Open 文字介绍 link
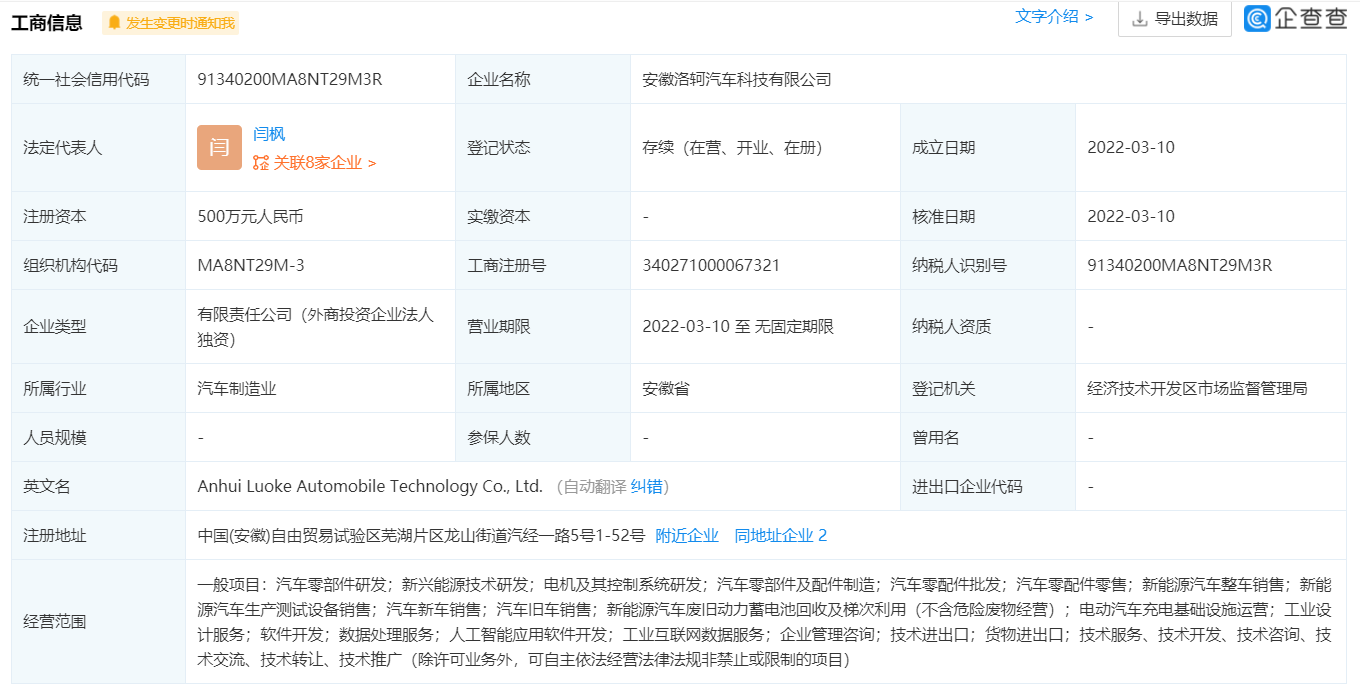This screenshot has height=694, width=1360. 1054,17
